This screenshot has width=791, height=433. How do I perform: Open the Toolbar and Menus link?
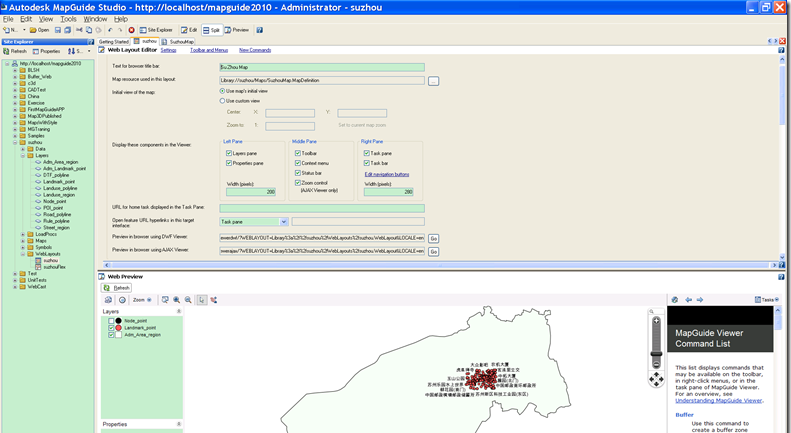[x=209, y=50]
